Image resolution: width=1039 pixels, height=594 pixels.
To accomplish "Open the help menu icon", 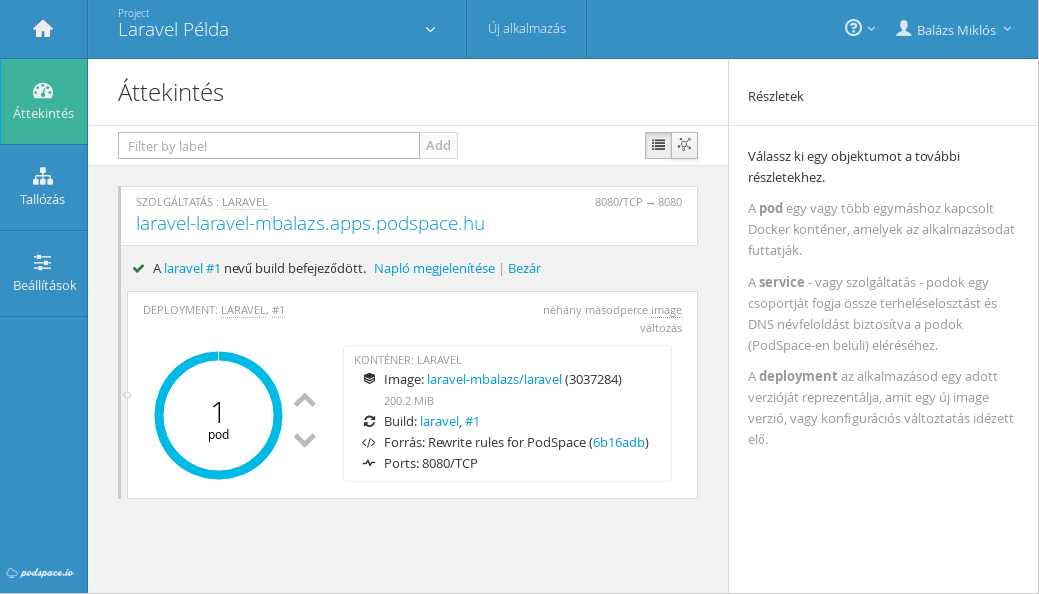I will [x=859, y=29].
